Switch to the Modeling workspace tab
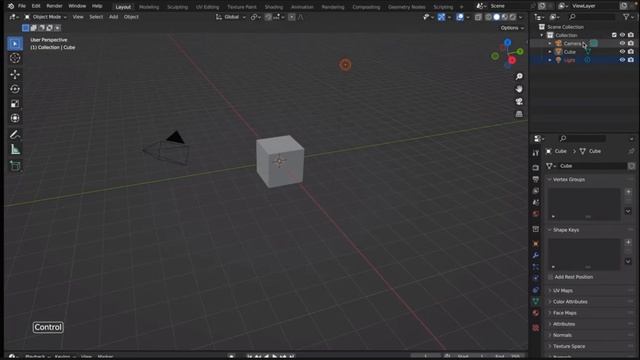The image size is (640, 360). [149, 7]
